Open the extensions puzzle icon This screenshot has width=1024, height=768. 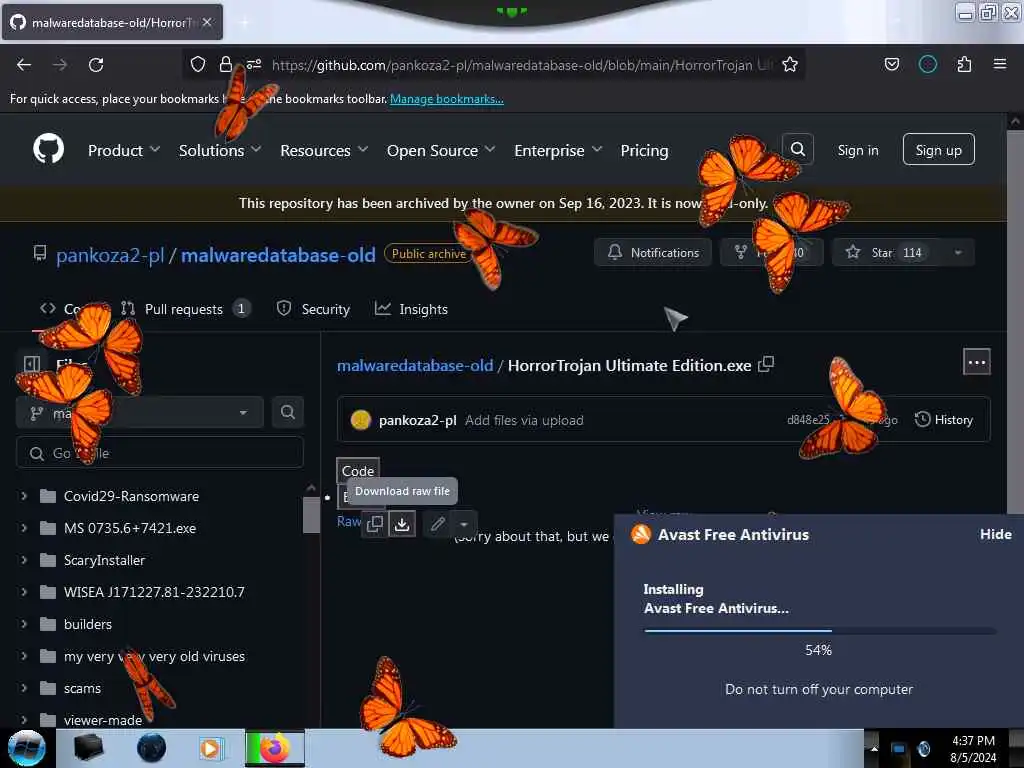(x=964, y=64)
